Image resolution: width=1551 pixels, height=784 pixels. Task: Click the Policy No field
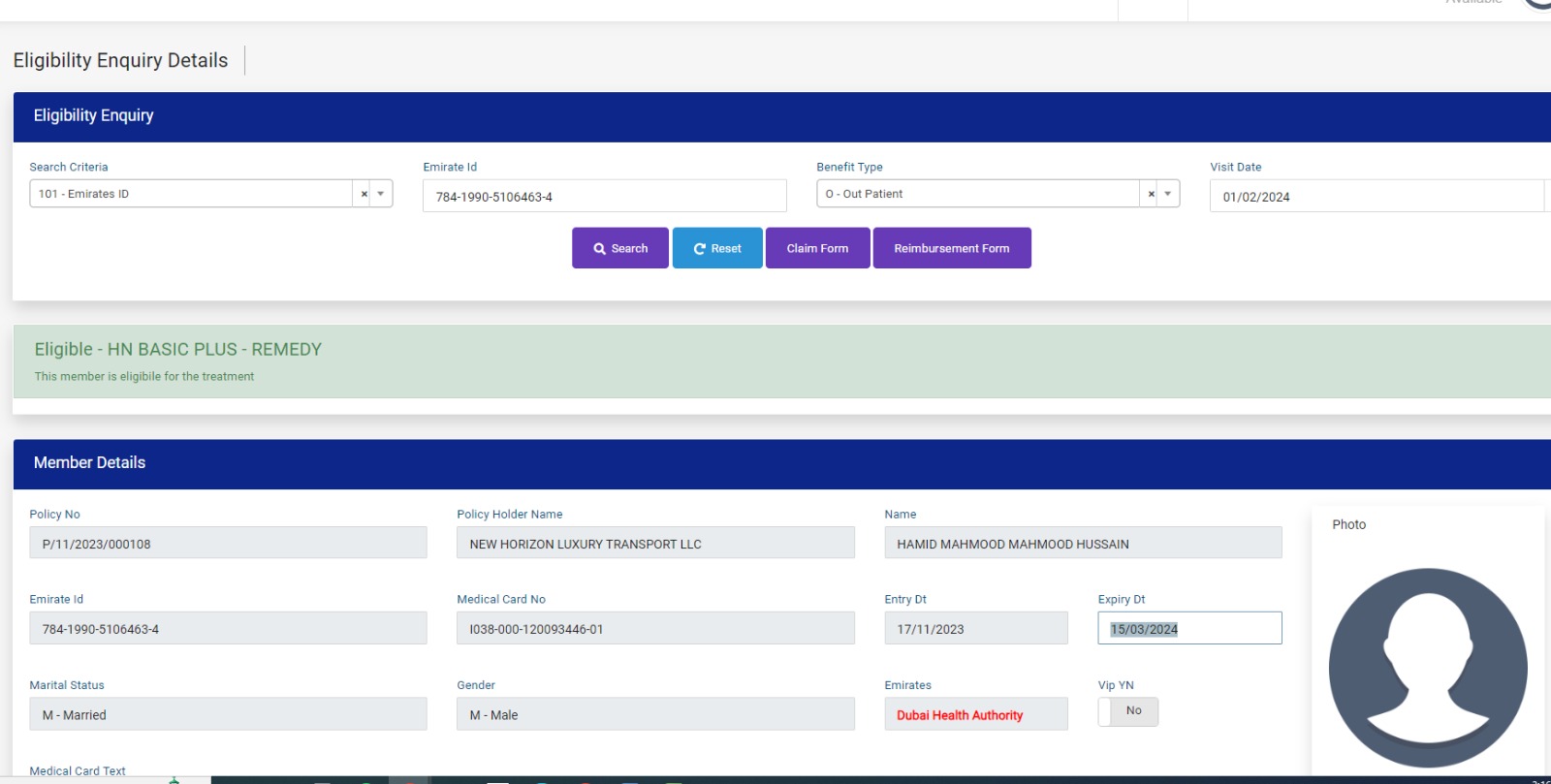tap(228, 544)
